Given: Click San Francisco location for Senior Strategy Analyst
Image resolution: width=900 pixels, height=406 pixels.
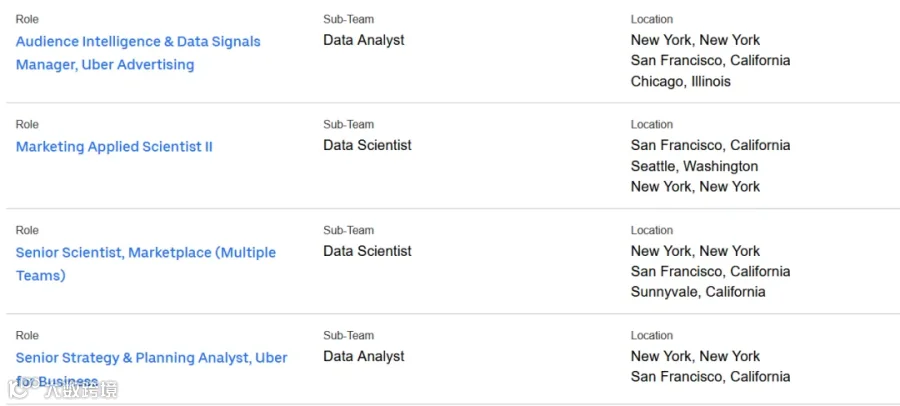Looking at the screenshot, I should coord(711,377).
